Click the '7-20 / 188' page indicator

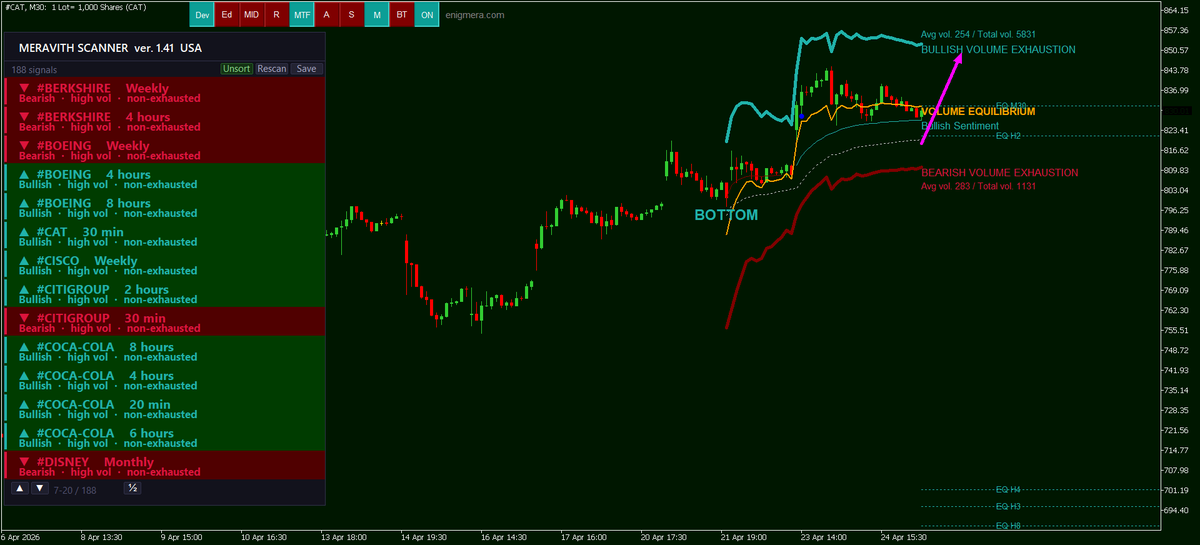coord(75,489)
